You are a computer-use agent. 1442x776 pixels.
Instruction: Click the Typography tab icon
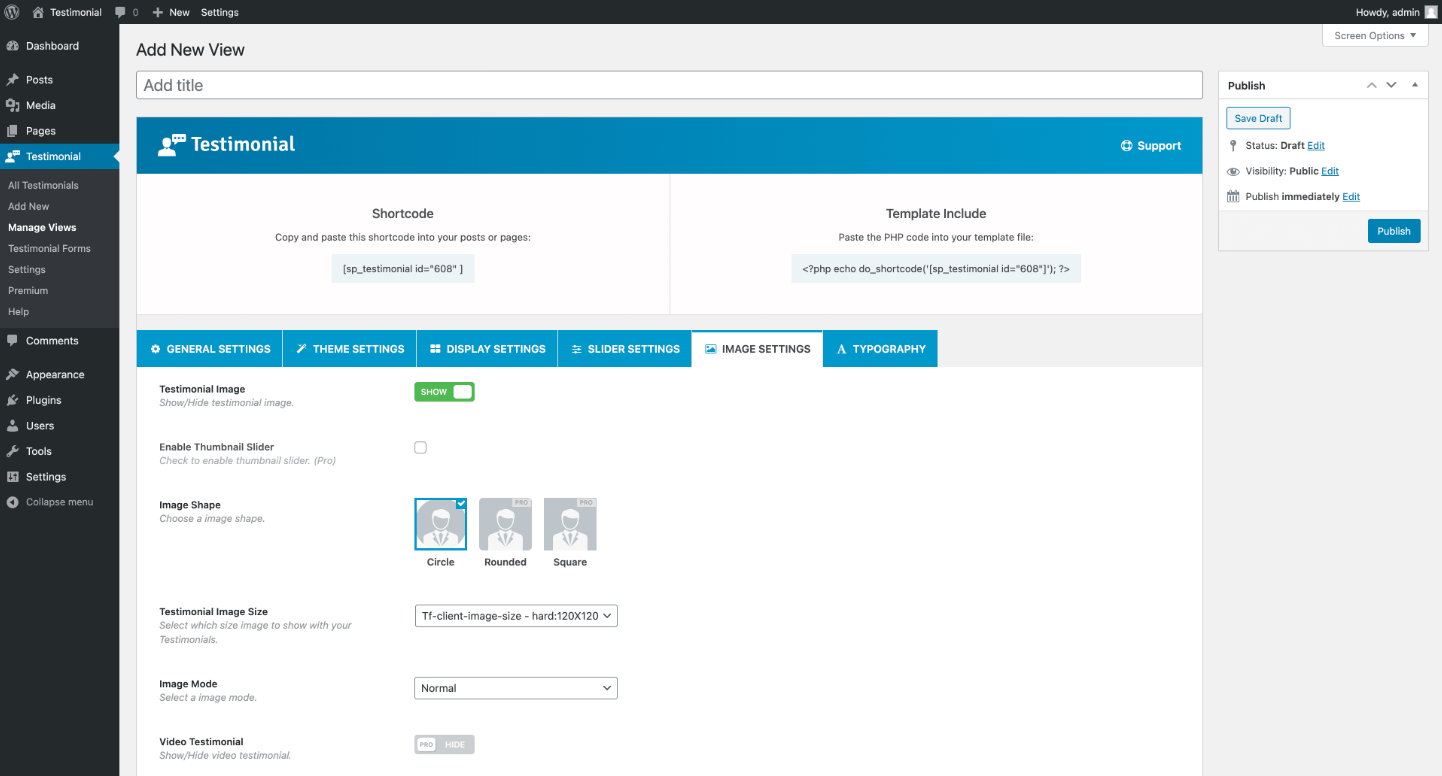click(841, 349)
